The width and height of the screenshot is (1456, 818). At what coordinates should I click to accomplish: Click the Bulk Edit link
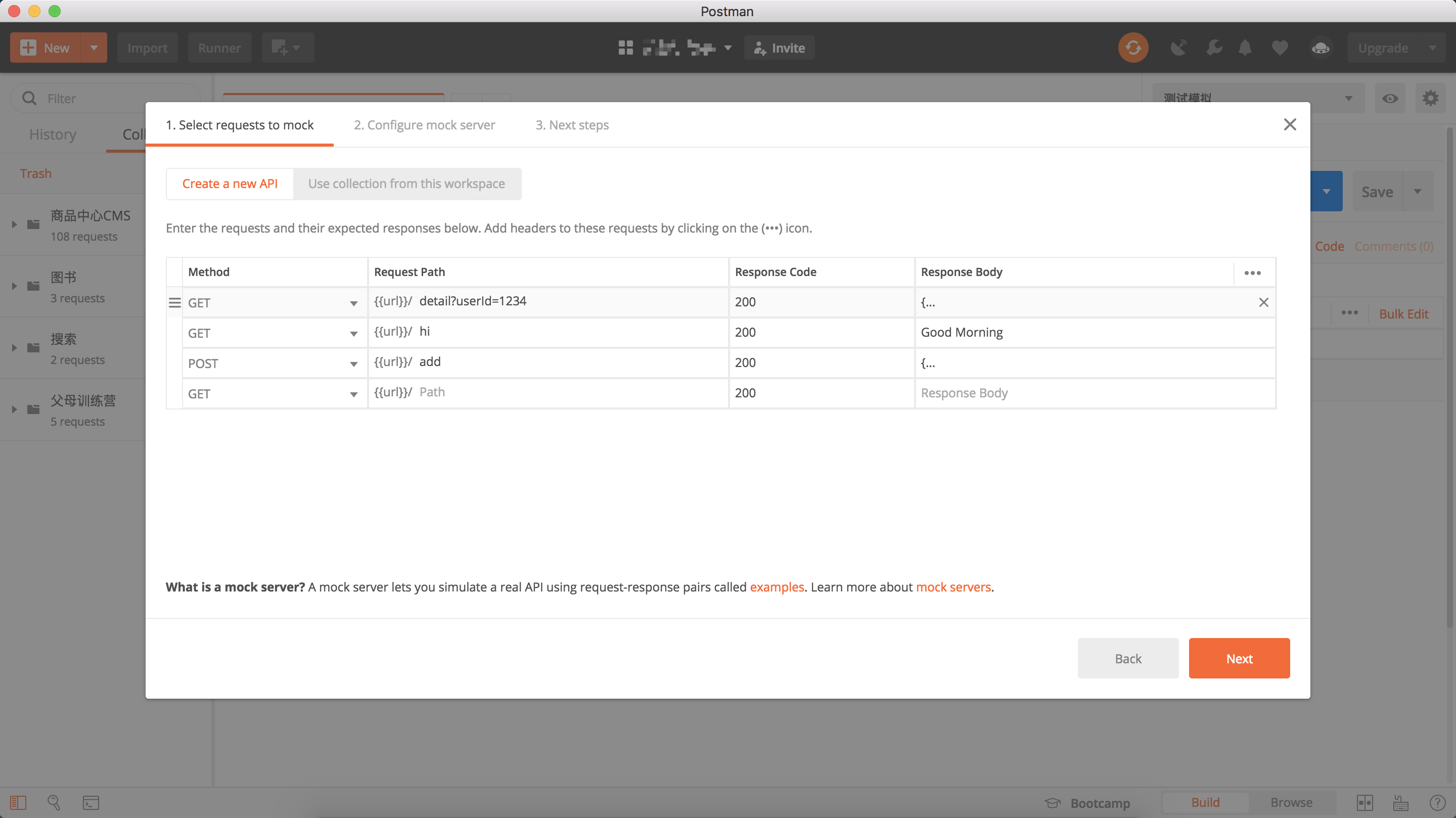pos(1403,314)
